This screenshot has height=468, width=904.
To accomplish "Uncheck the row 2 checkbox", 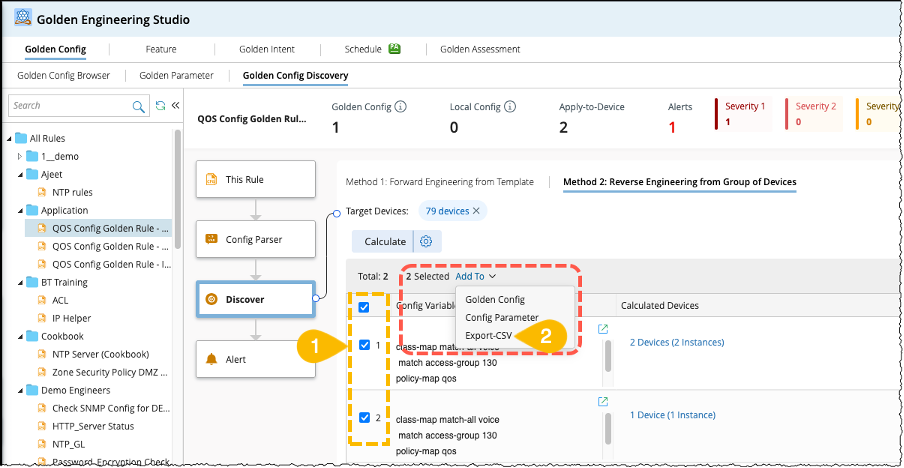I will pos(363,418).
